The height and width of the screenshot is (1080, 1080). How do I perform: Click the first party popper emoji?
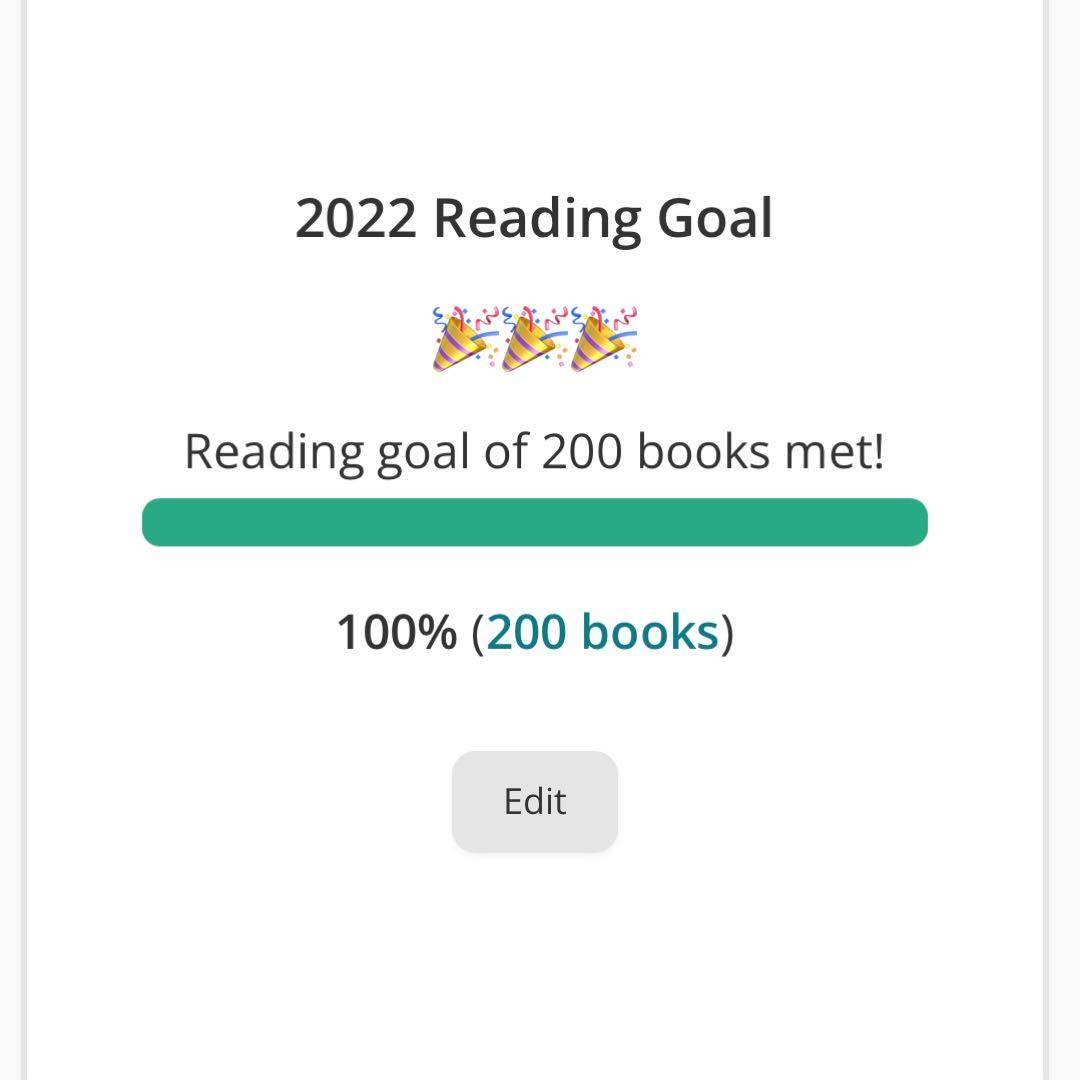point(465,340)
